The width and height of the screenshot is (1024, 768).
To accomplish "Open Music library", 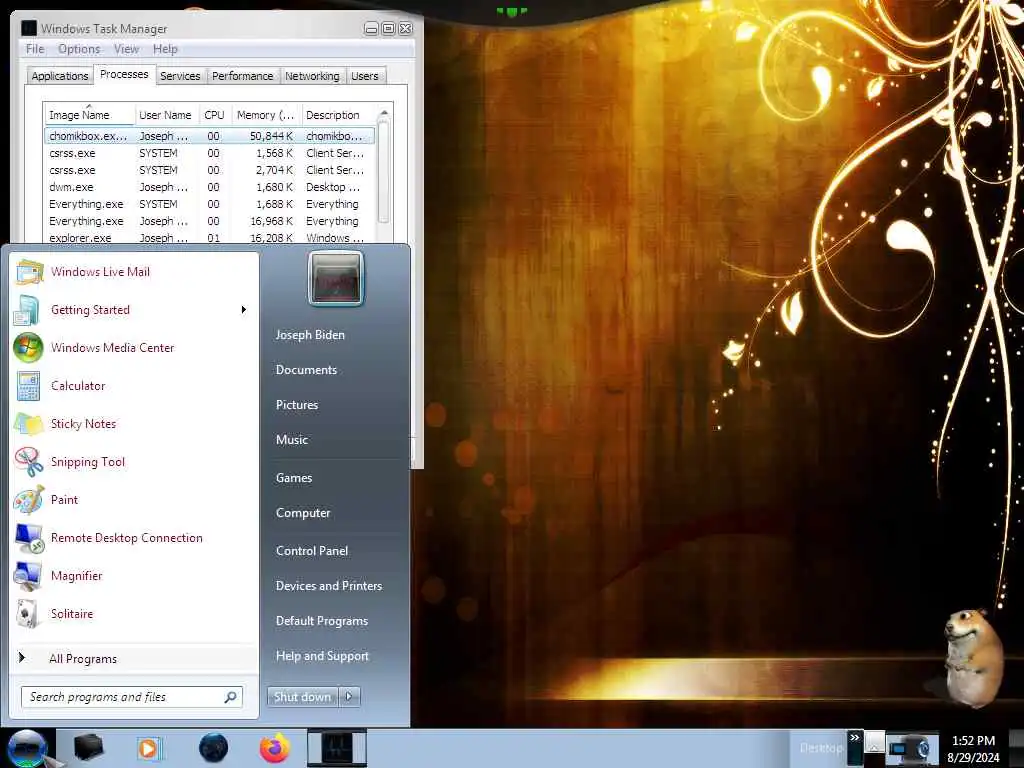I will 292,440.
